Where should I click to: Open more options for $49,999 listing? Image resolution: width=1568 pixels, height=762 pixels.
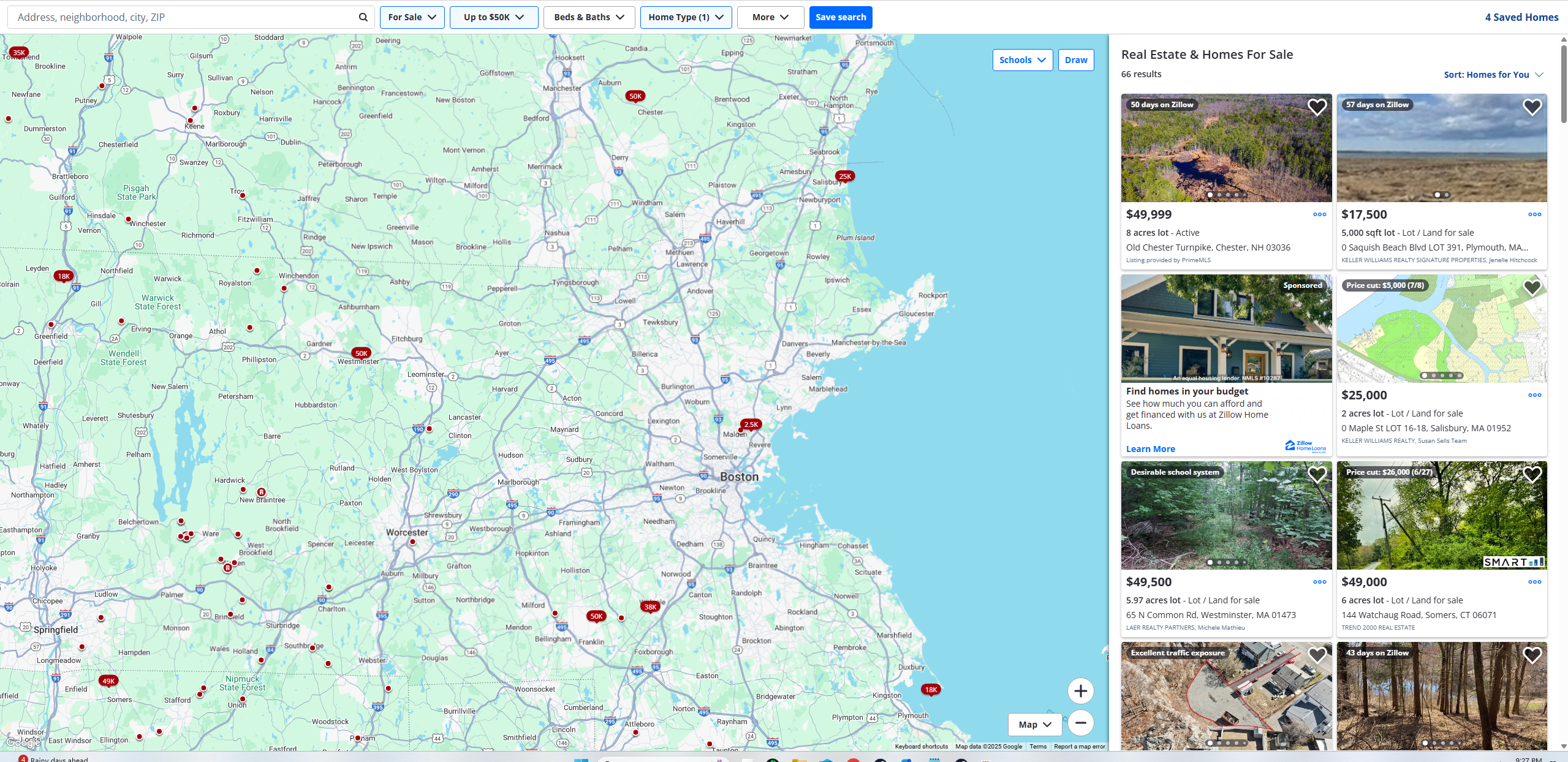pyautogui.click(x=1319, y=214)
